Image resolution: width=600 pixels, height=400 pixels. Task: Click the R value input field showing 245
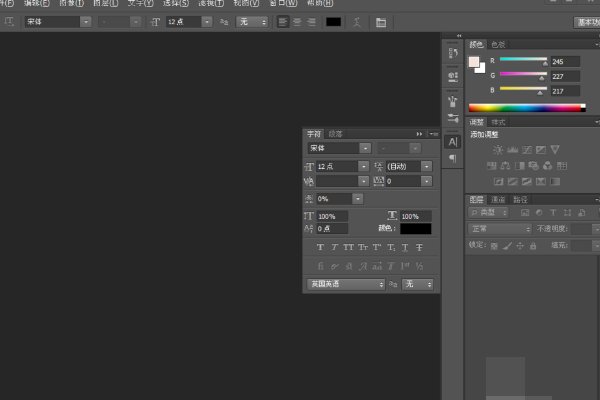click(x=565, y=61)
